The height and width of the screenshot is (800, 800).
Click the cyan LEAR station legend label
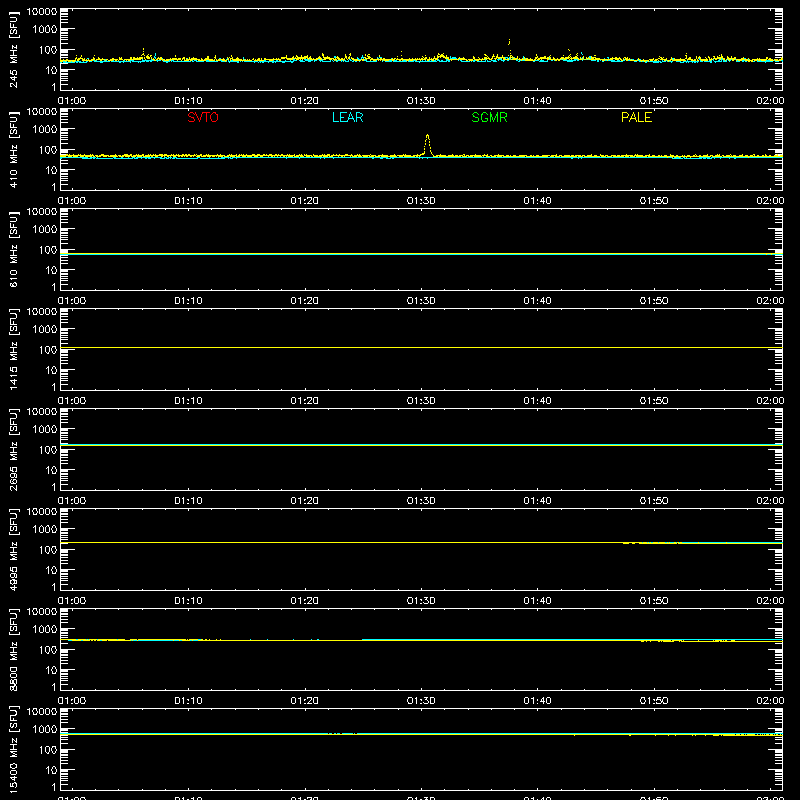[347, 117]
